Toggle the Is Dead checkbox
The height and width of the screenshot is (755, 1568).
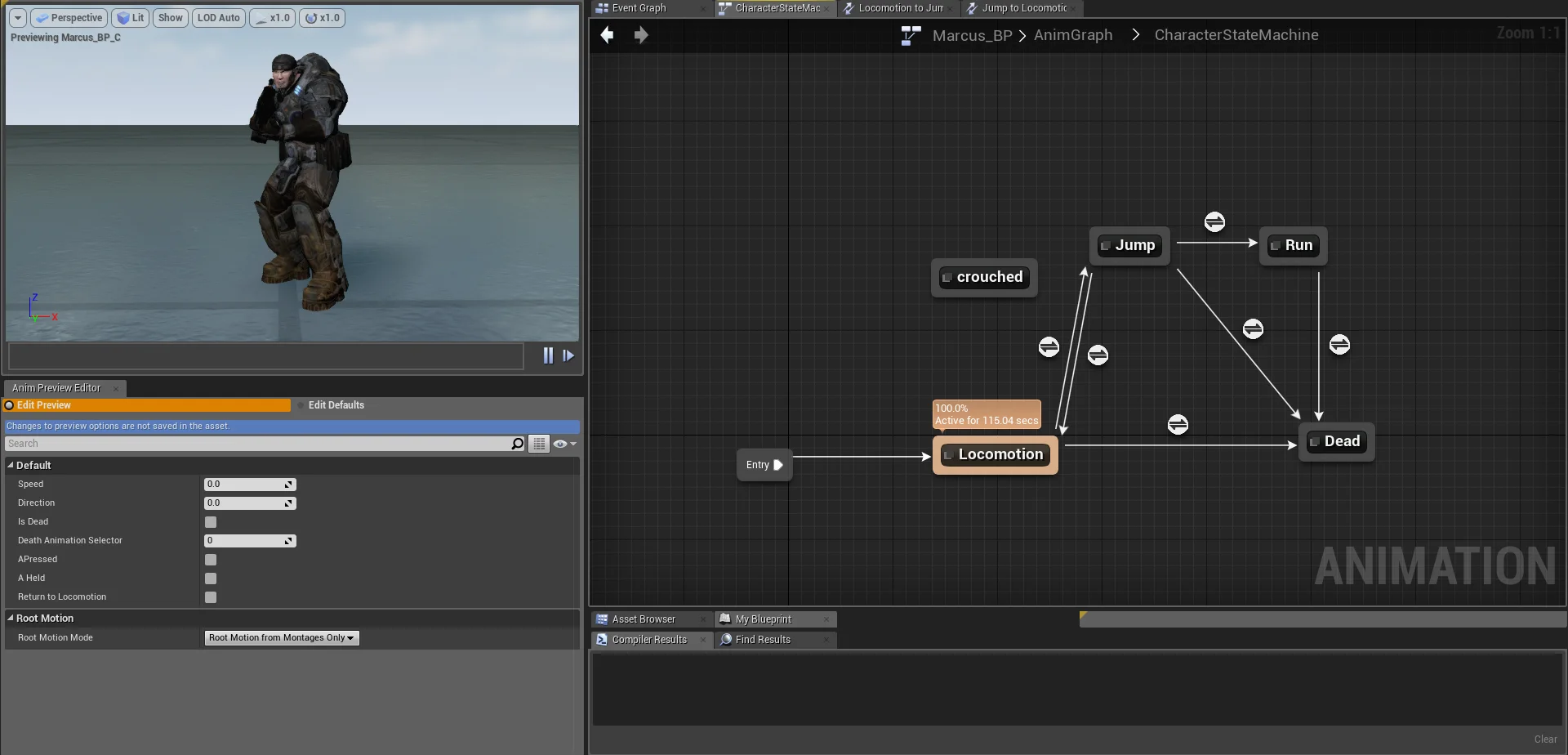click(x=211, y=522)
